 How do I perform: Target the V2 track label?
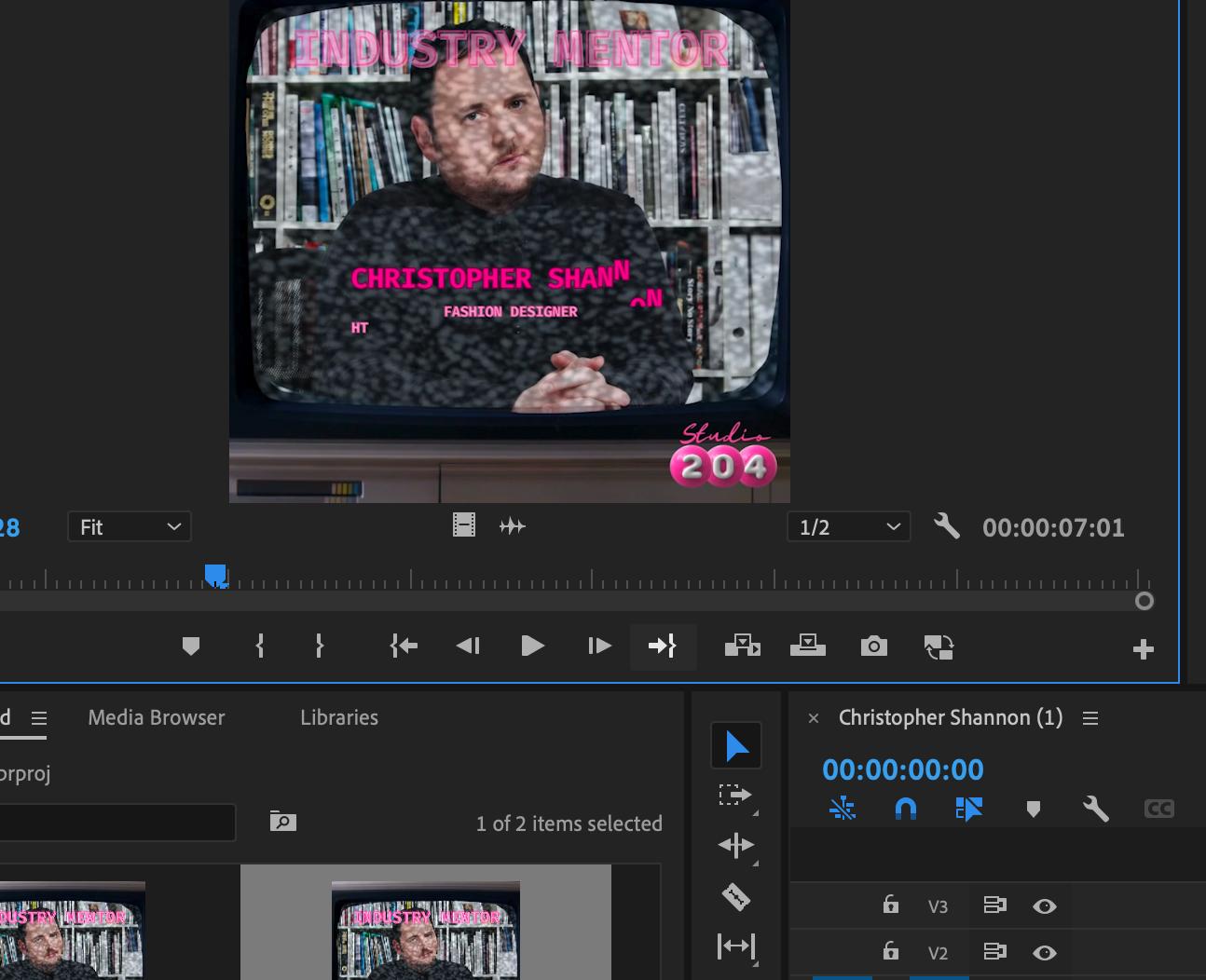pyautogui.click(x=938, y=953)
